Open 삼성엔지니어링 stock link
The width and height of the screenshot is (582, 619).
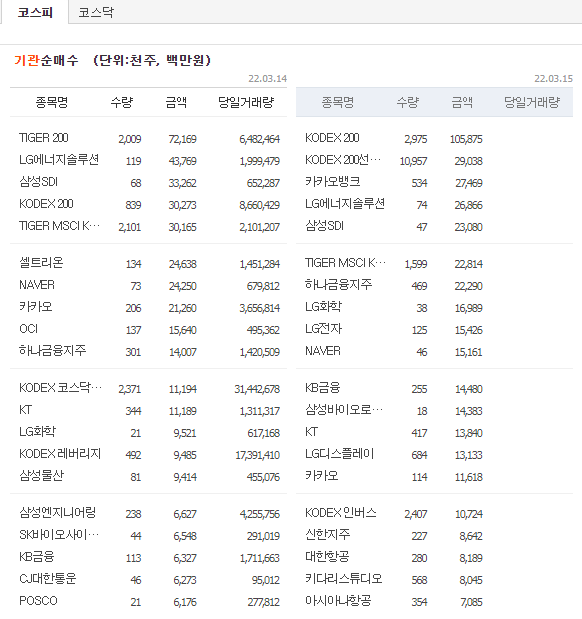[x=58, y=513]
